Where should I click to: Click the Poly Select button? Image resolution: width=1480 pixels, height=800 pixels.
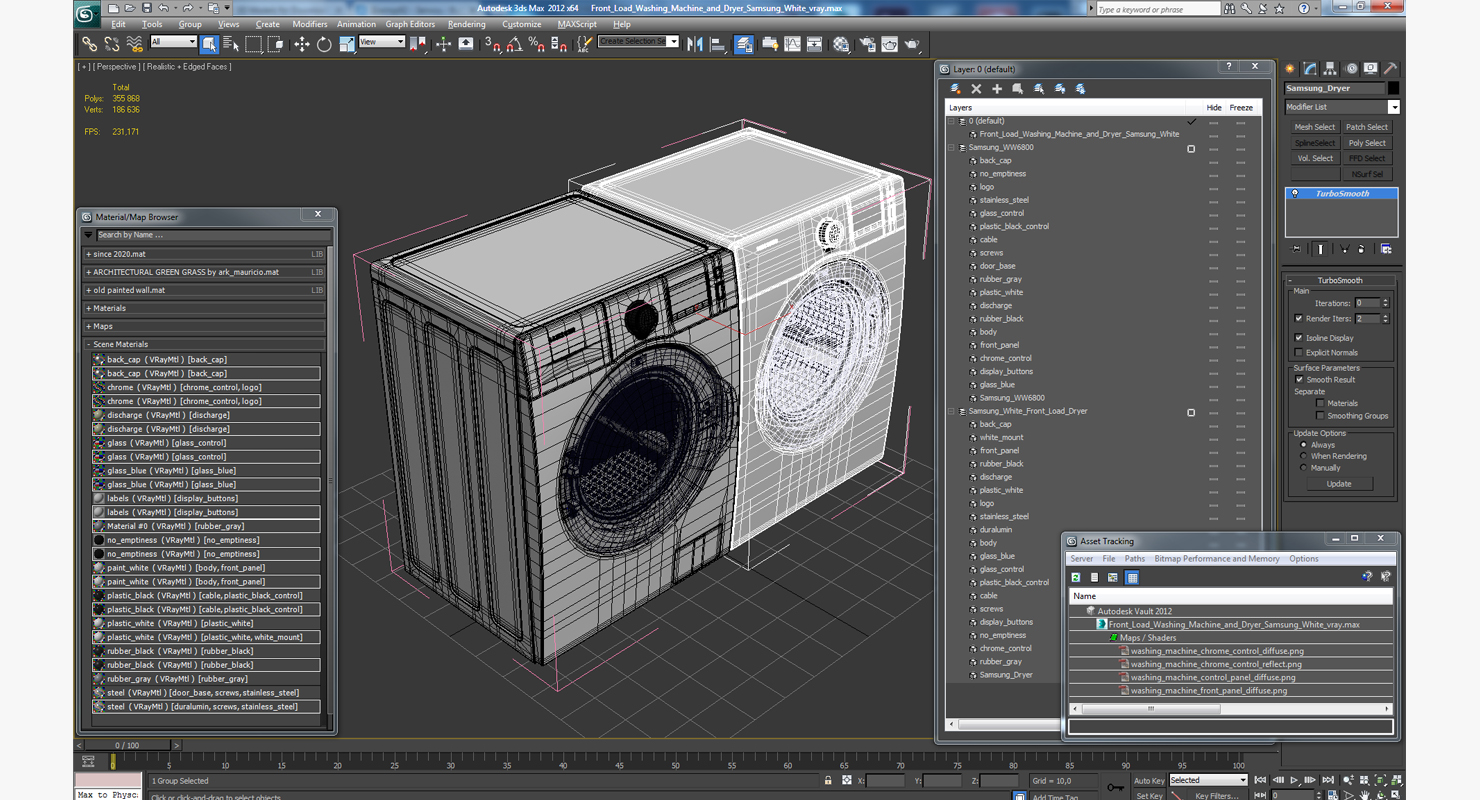[x=1367, y=143]
